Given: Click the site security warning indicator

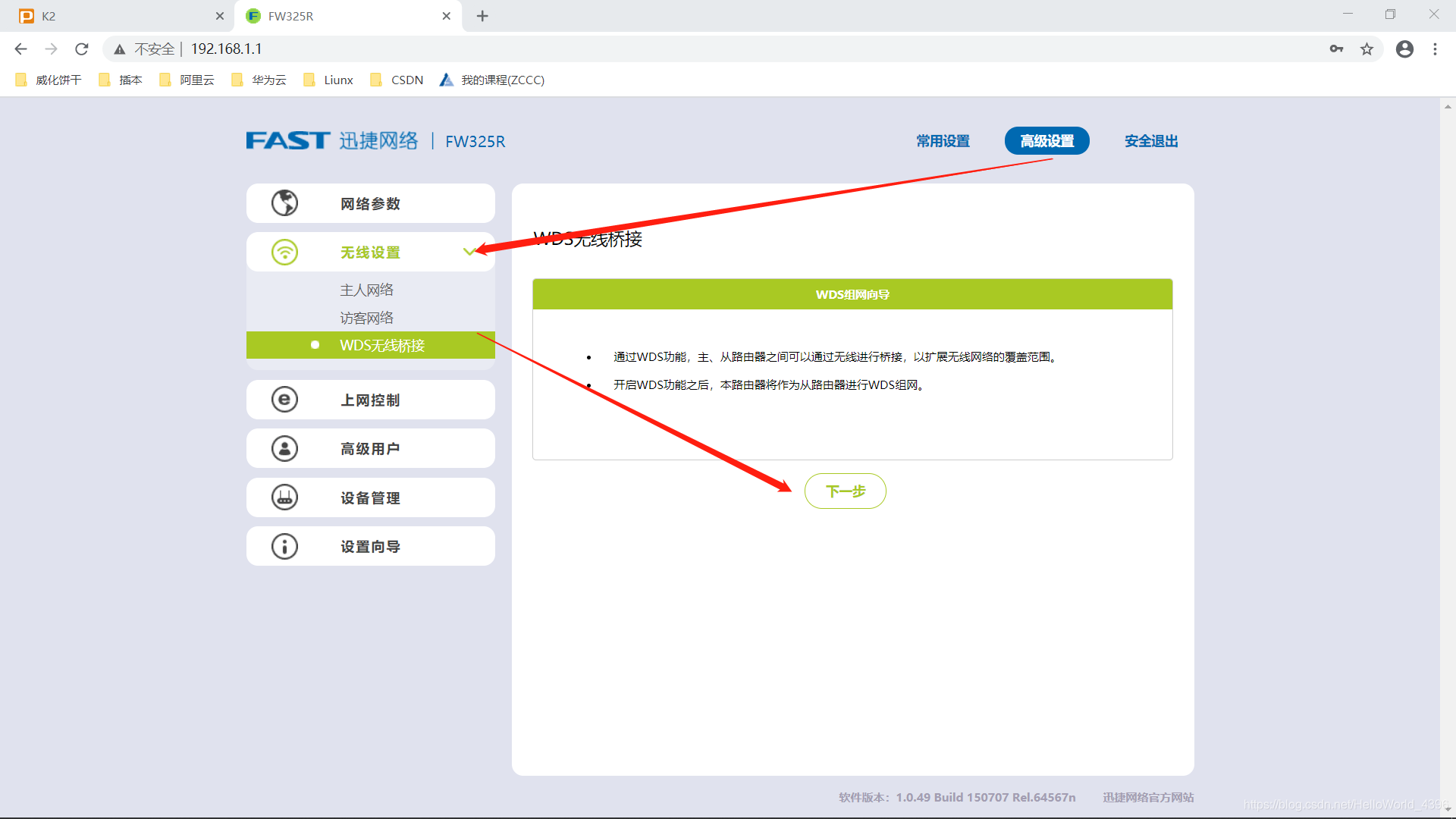Looking at the screenshot, I should coord(119,49).
